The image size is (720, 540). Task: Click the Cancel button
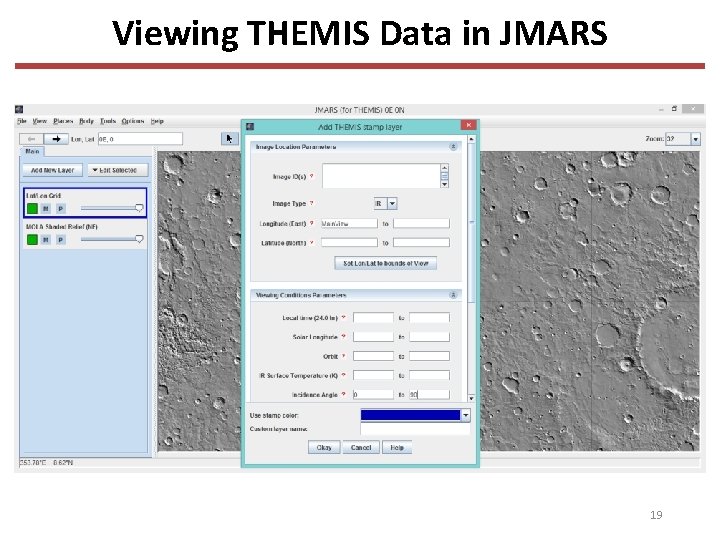point(361,447)
